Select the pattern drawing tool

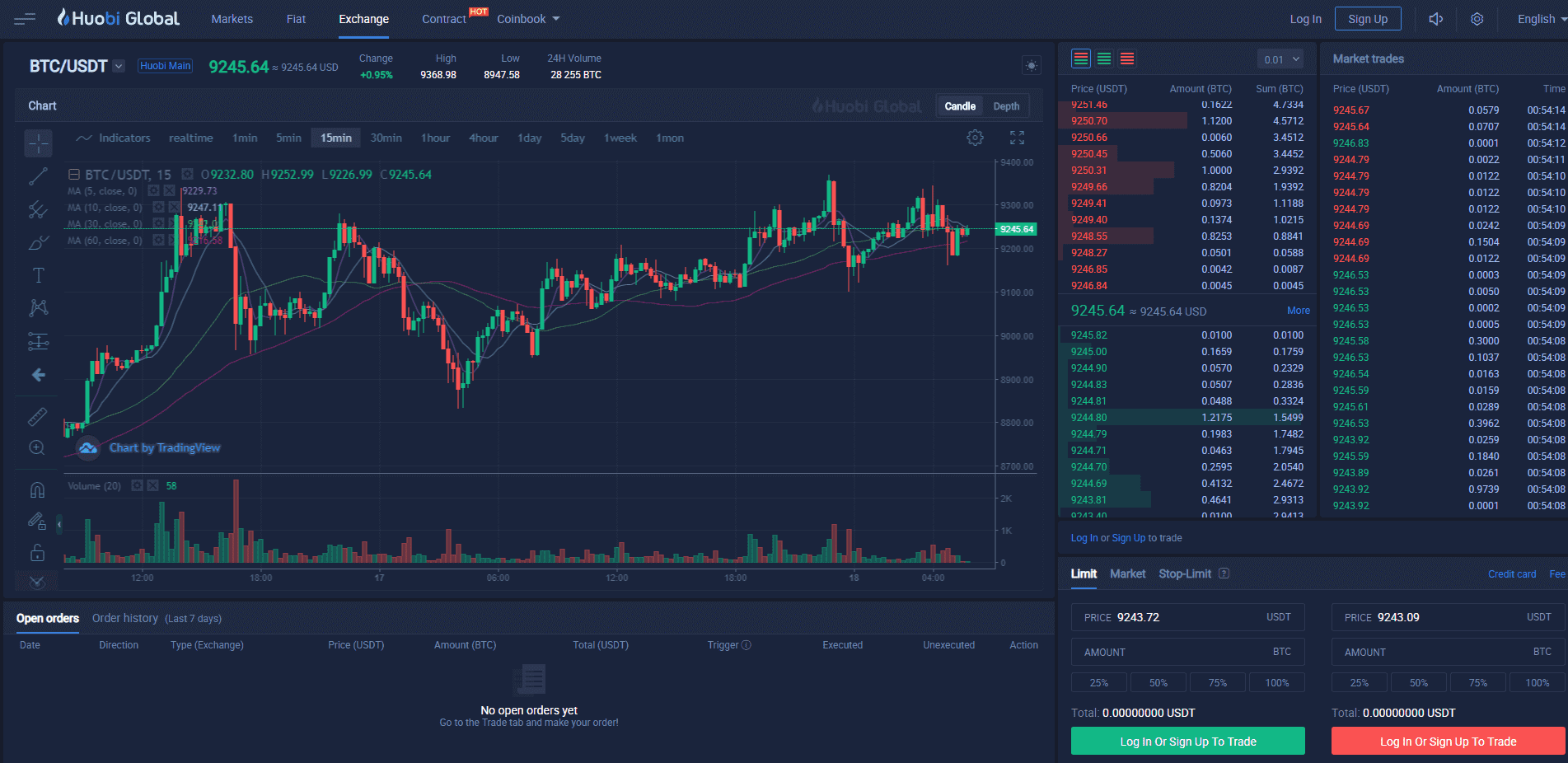pos(38,308)
